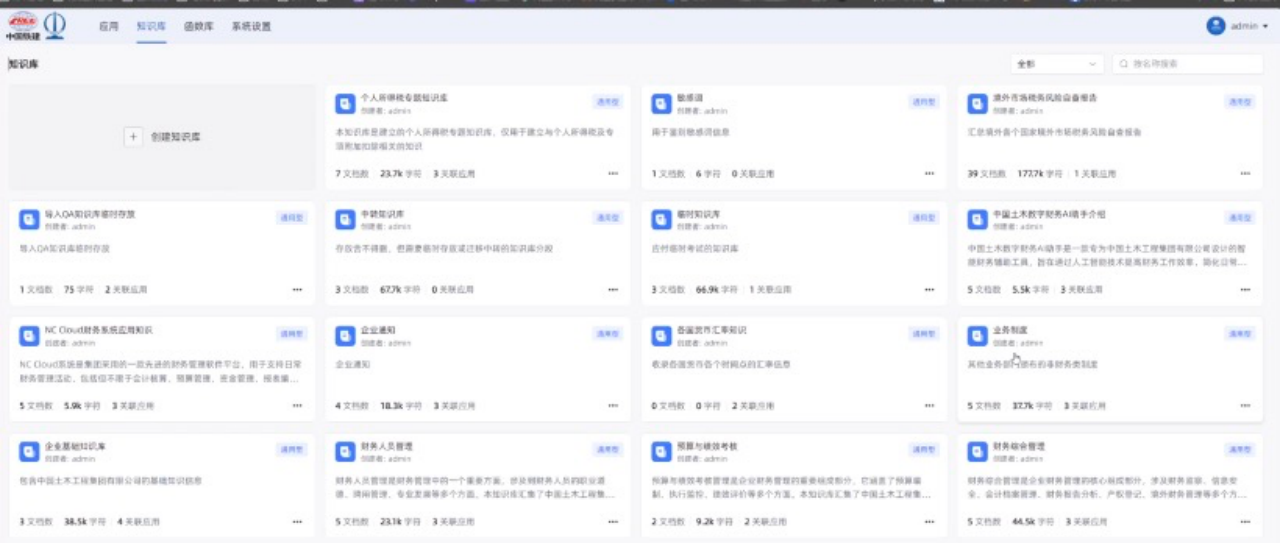Open the 中国土木数字财务AI助手介绍 card icon
The image size is (1280, 543).
977,220
